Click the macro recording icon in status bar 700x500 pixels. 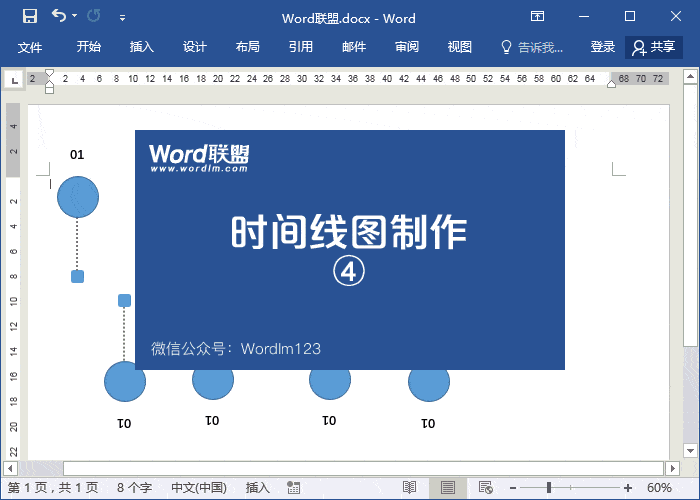[x=293, y=488]
